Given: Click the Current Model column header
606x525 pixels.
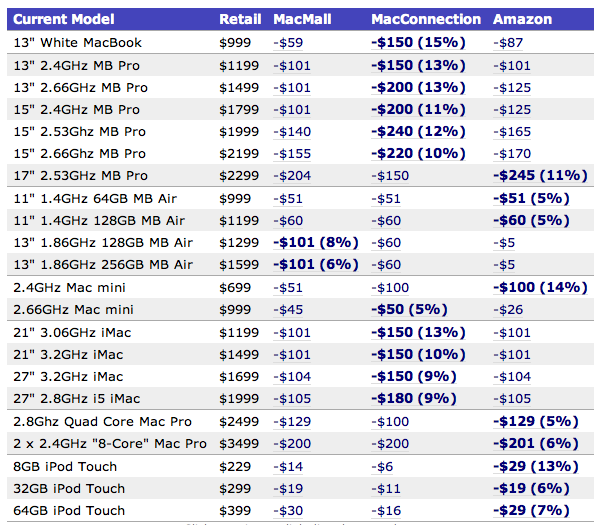Looking at the screenshot, I should 64,19.
